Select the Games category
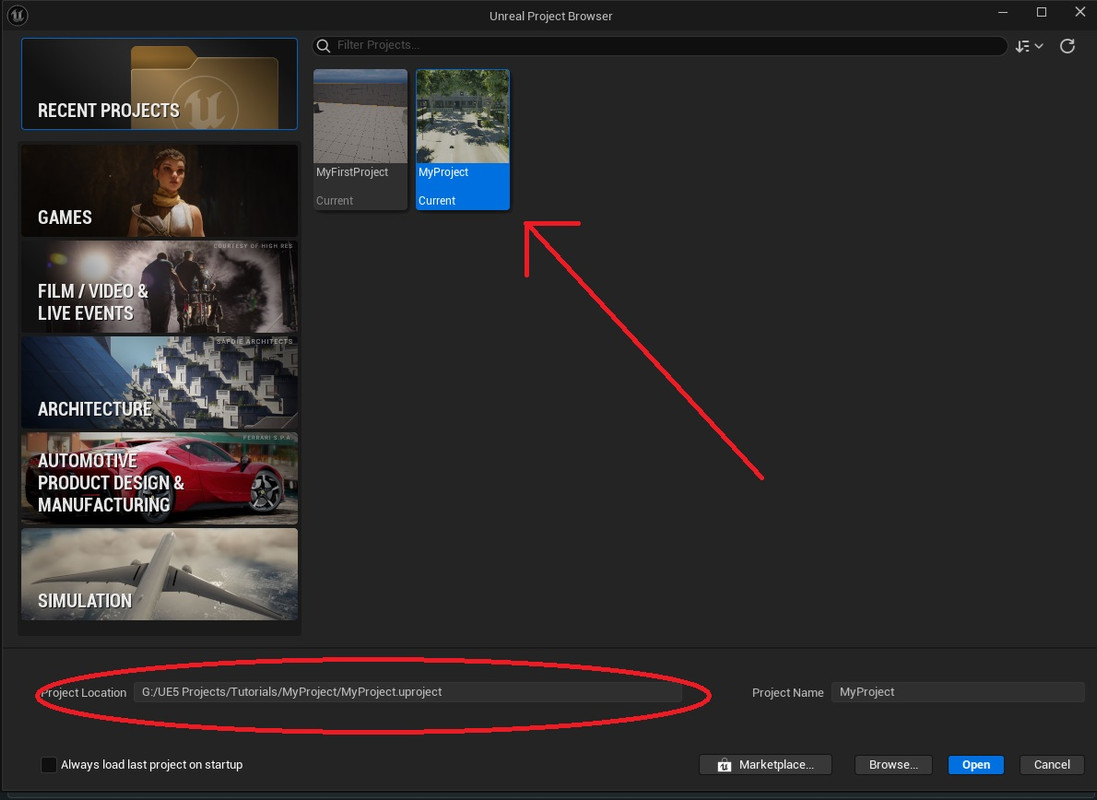Screen dimensions: 1097x800 coord(160,191)
